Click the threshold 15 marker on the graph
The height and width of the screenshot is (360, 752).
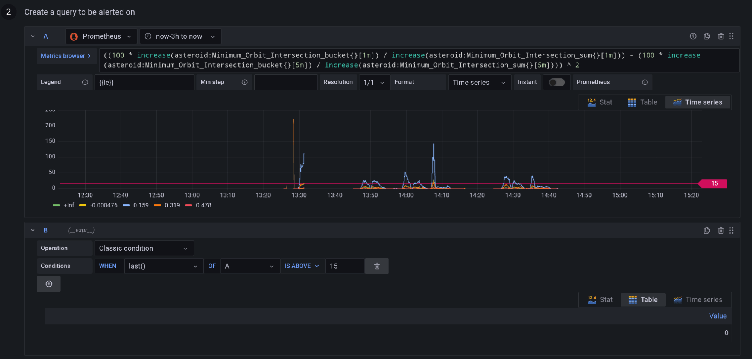[x=712, y=184]
